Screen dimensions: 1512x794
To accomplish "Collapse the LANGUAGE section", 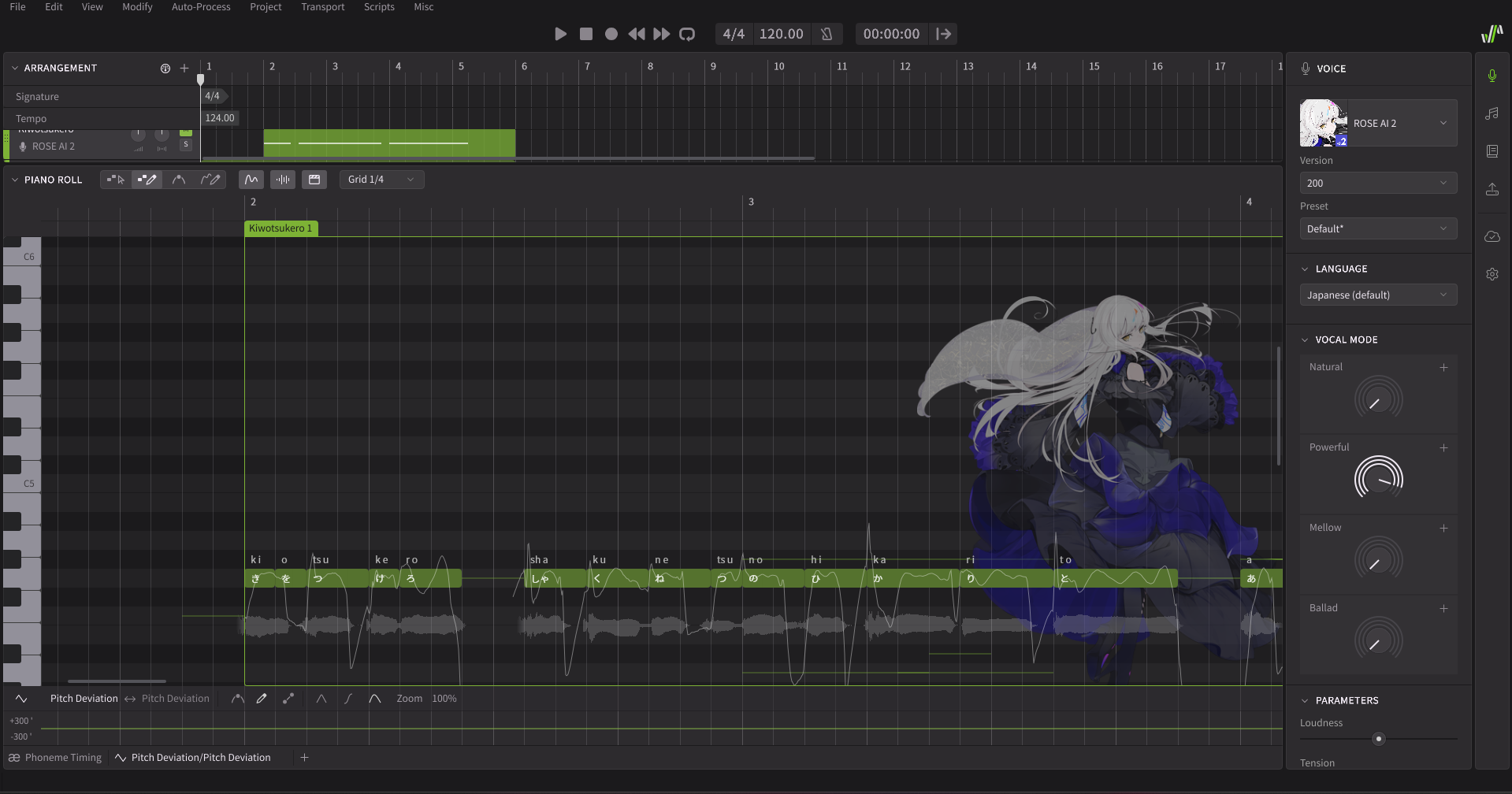I will 1305,269.
